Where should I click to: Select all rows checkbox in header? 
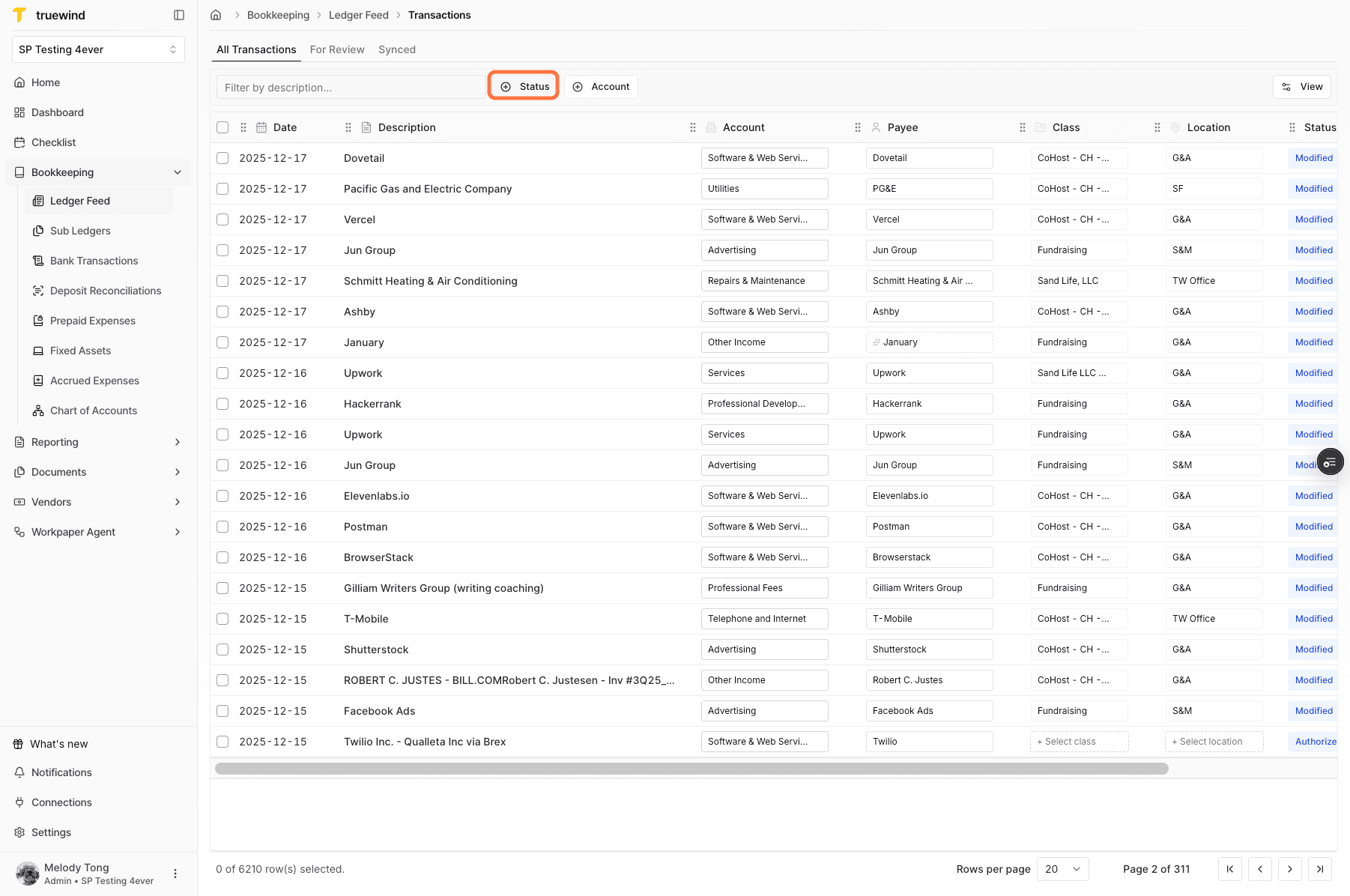point(223,127)
